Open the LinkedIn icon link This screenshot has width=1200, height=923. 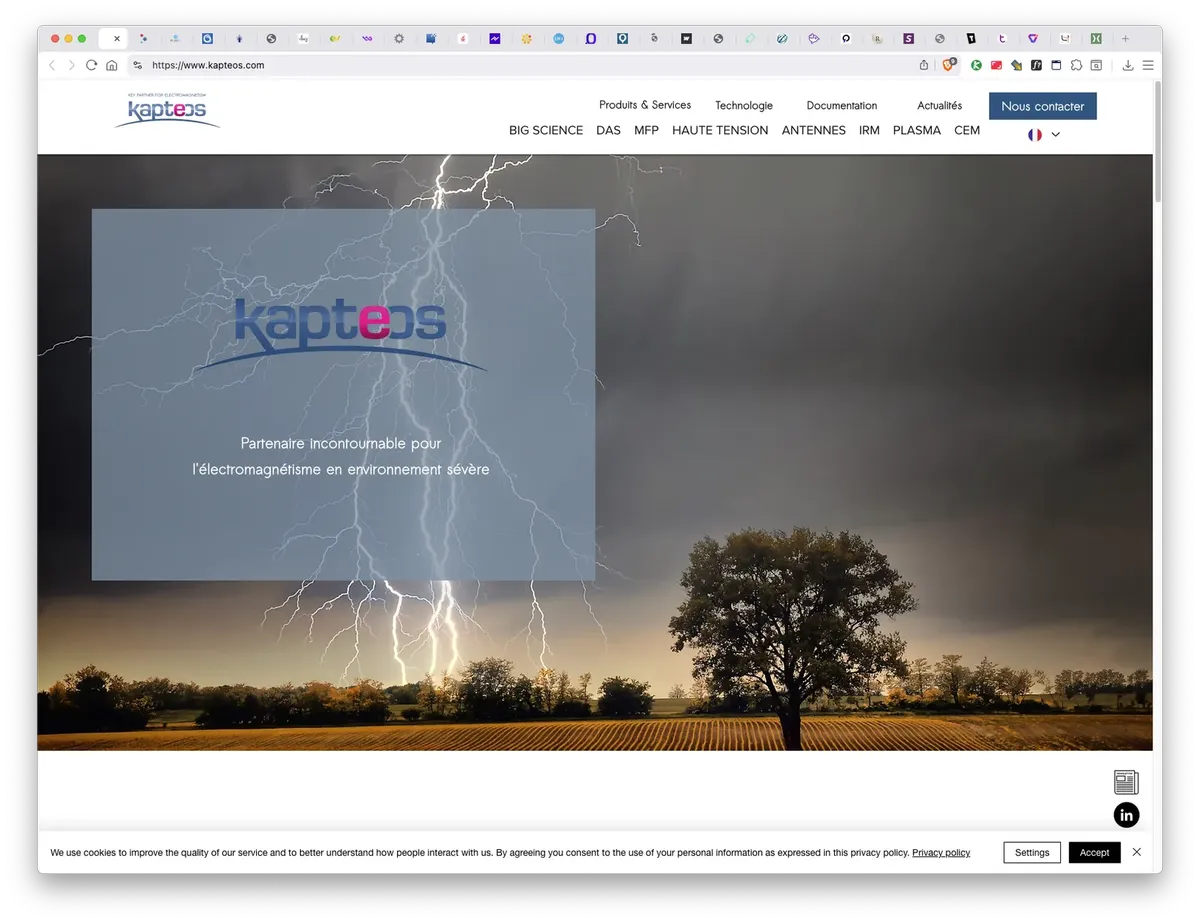[1126, 815]
